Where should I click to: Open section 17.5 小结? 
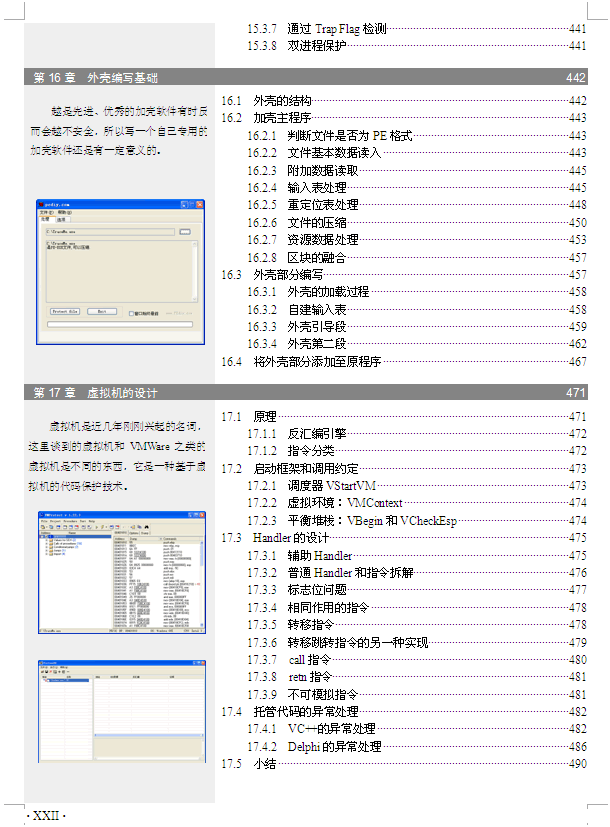click(404, 763)
